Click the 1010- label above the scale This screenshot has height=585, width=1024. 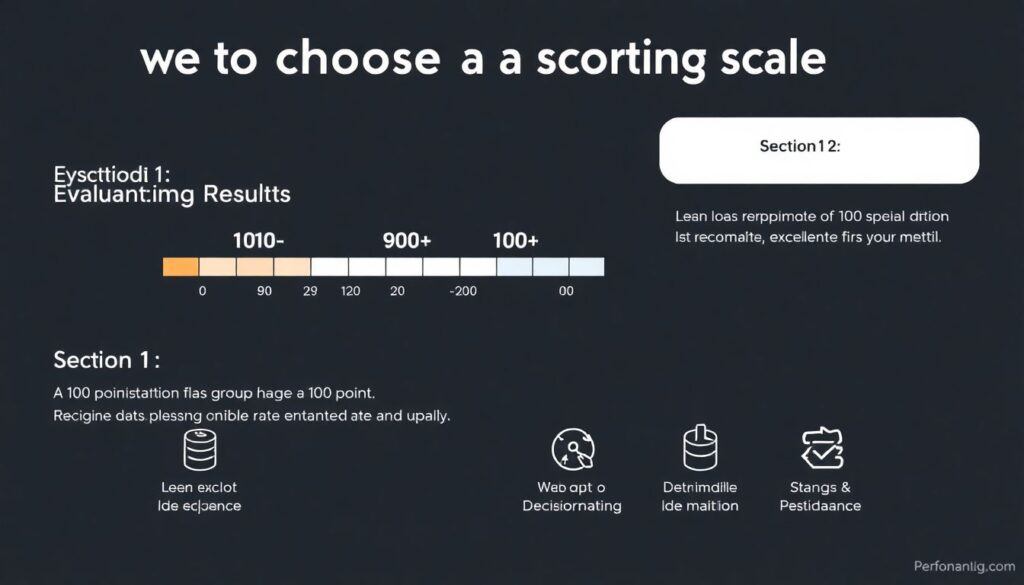coord(258,241)
